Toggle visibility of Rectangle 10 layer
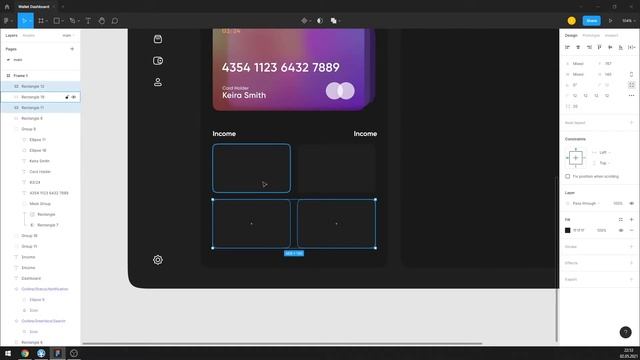Screen dimensions: 640x360 [74, 97]
